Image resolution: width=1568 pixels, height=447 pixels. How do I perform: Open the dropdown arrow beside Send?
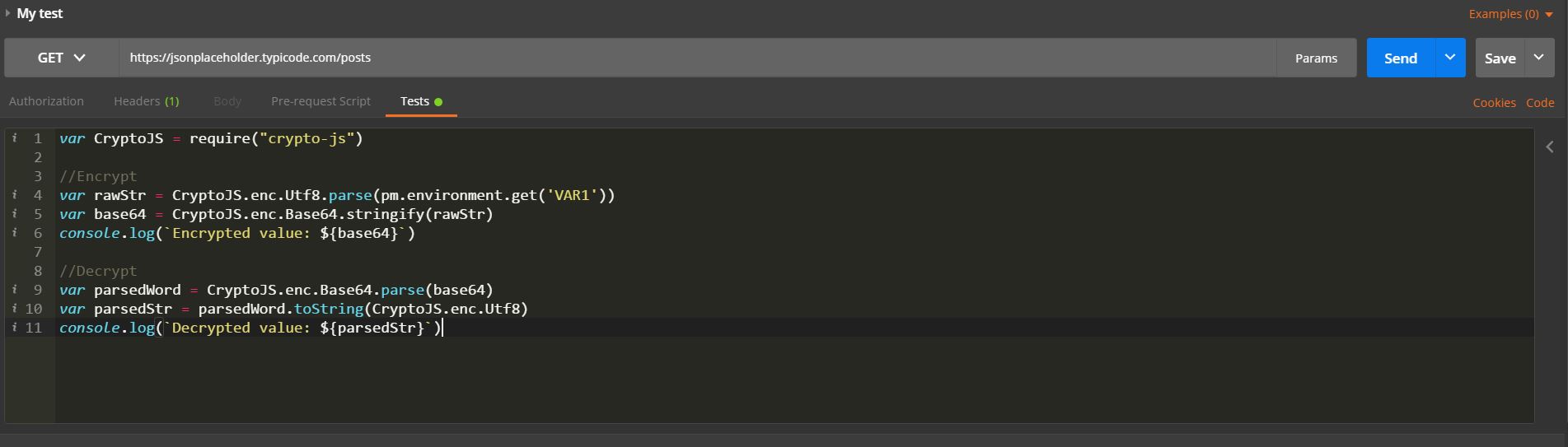coord(1450,58)
